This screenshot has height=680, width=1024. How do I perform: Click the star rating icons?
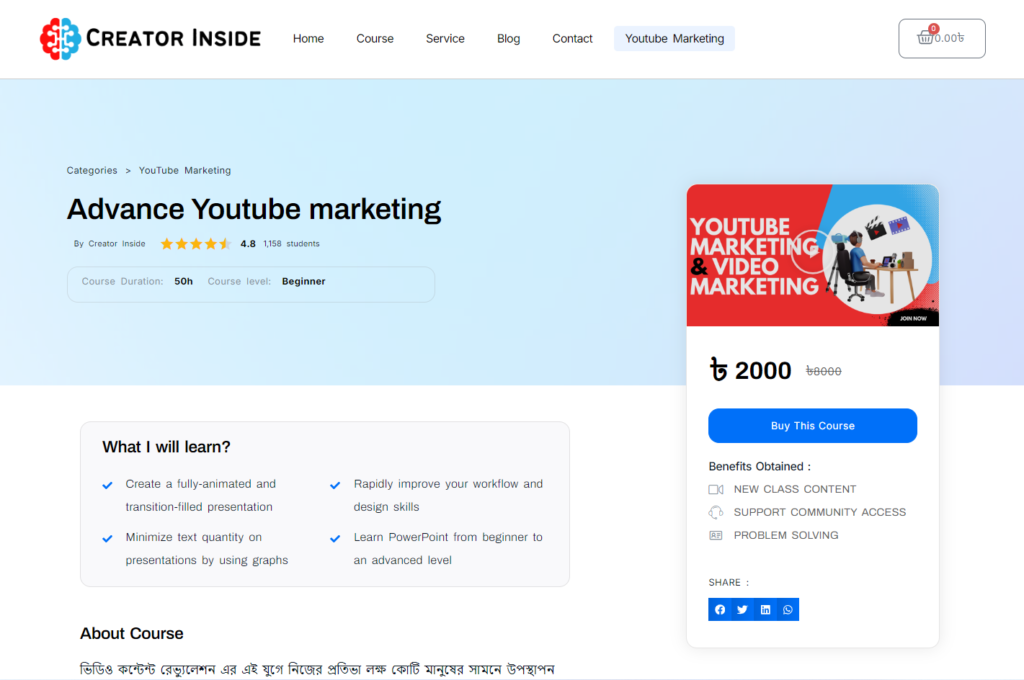click(x=195, y=243)
